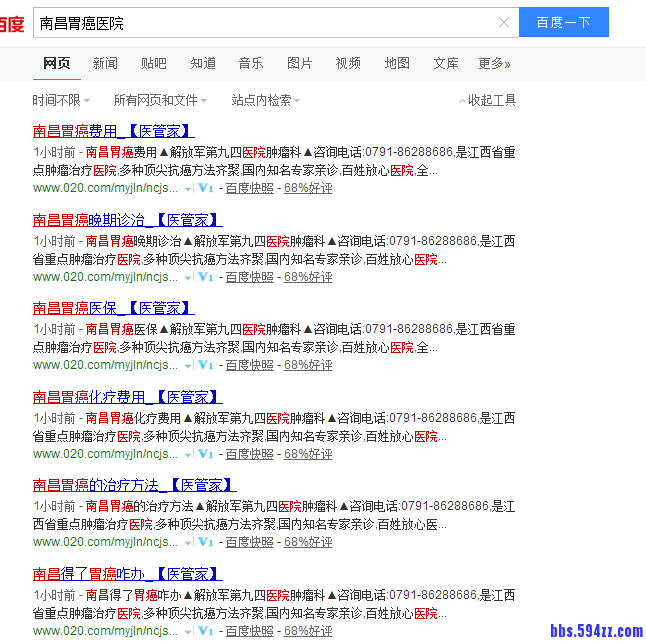
Task: Clear the search box with the X icon
Action: [x=503, y=23]
